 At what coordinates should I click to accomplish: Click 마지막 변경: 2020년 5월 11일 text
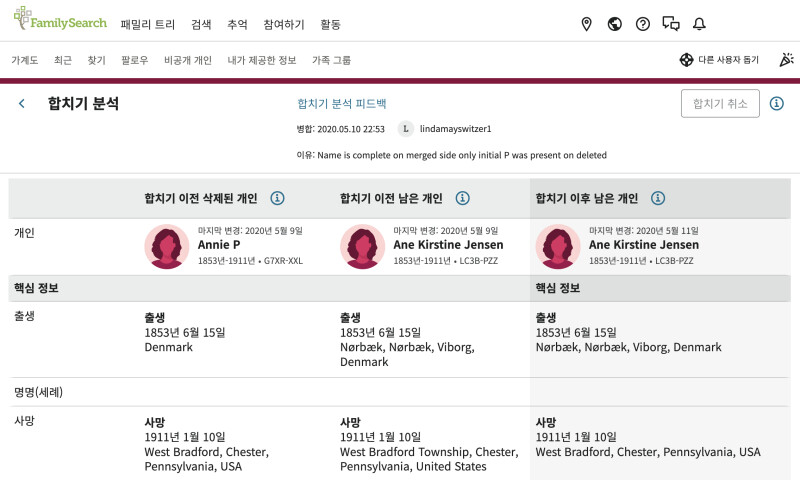coord(643,231)
